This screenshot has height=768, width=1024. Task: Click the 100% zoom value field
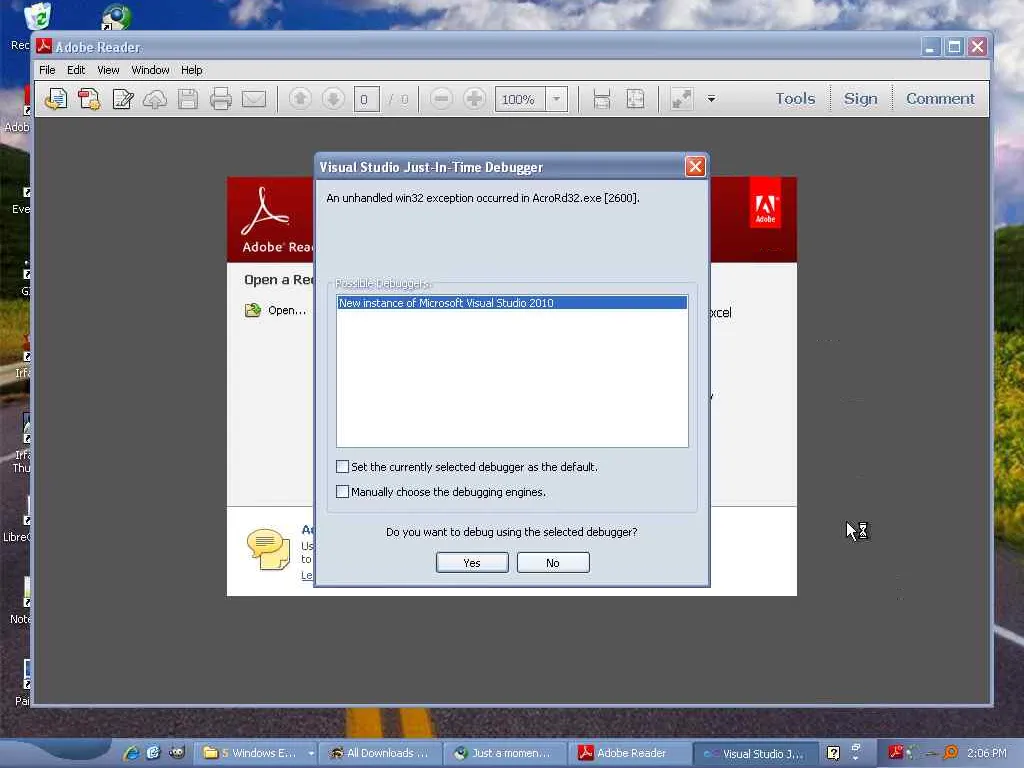tap(520, 99)
